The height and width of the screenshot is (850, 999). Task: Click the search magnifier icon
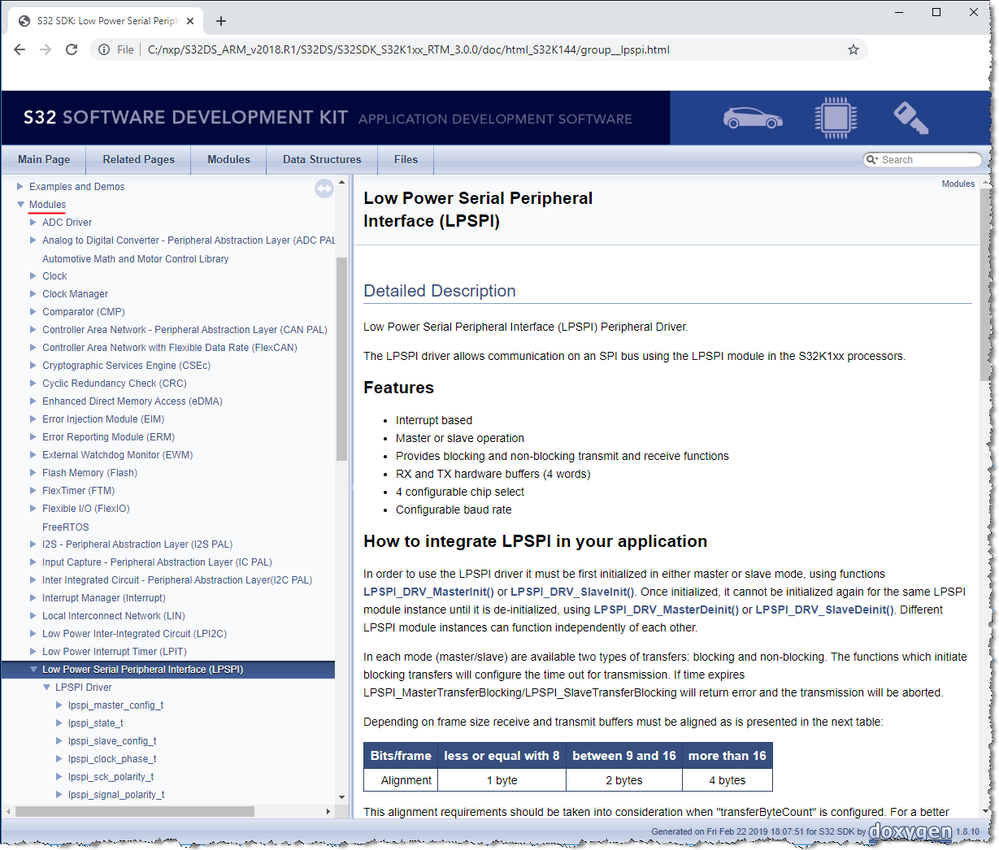871,159
